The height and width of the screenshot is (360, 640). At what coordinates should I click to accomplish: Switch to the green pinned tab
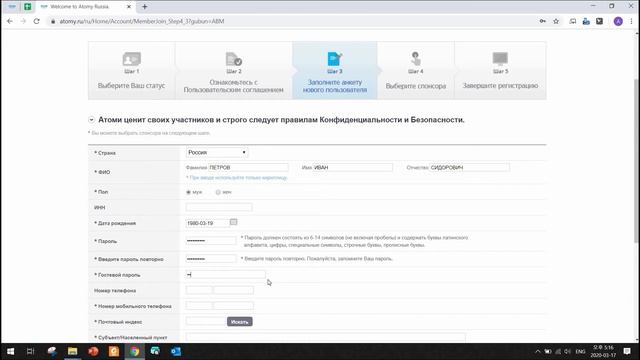(x=27, y=7)
